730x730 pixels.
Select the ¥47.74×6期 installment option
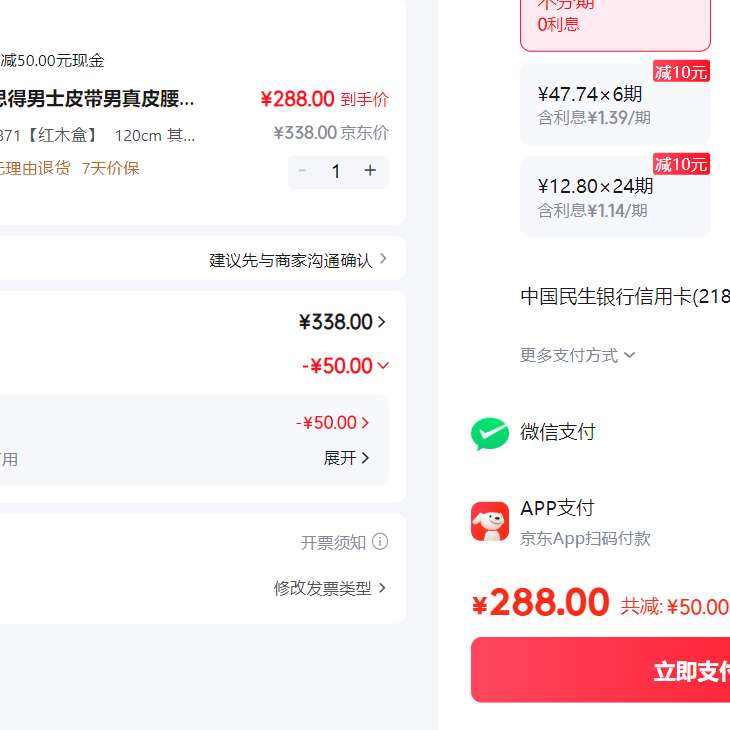[614, 105]
